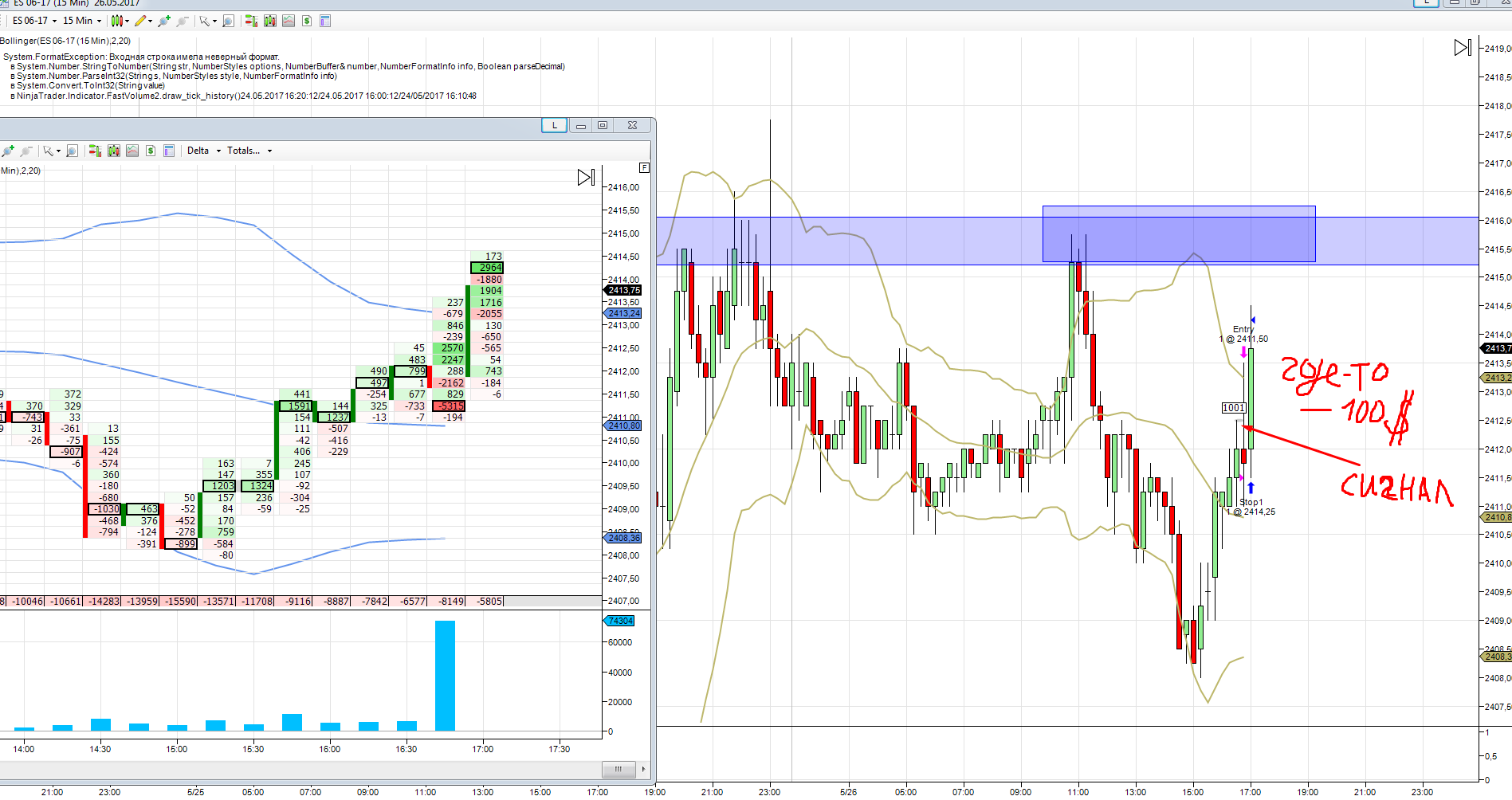Image resolution: width=1512 pixels, height=800 pixels.
Task: Click zoom out icon on main toolbar
Action: [183, 21]
